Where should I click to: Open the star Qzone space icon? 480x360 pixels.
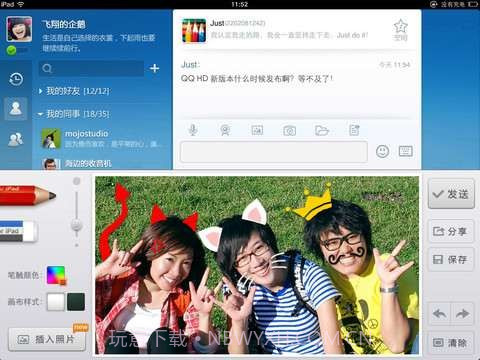[x=400, y=30]
